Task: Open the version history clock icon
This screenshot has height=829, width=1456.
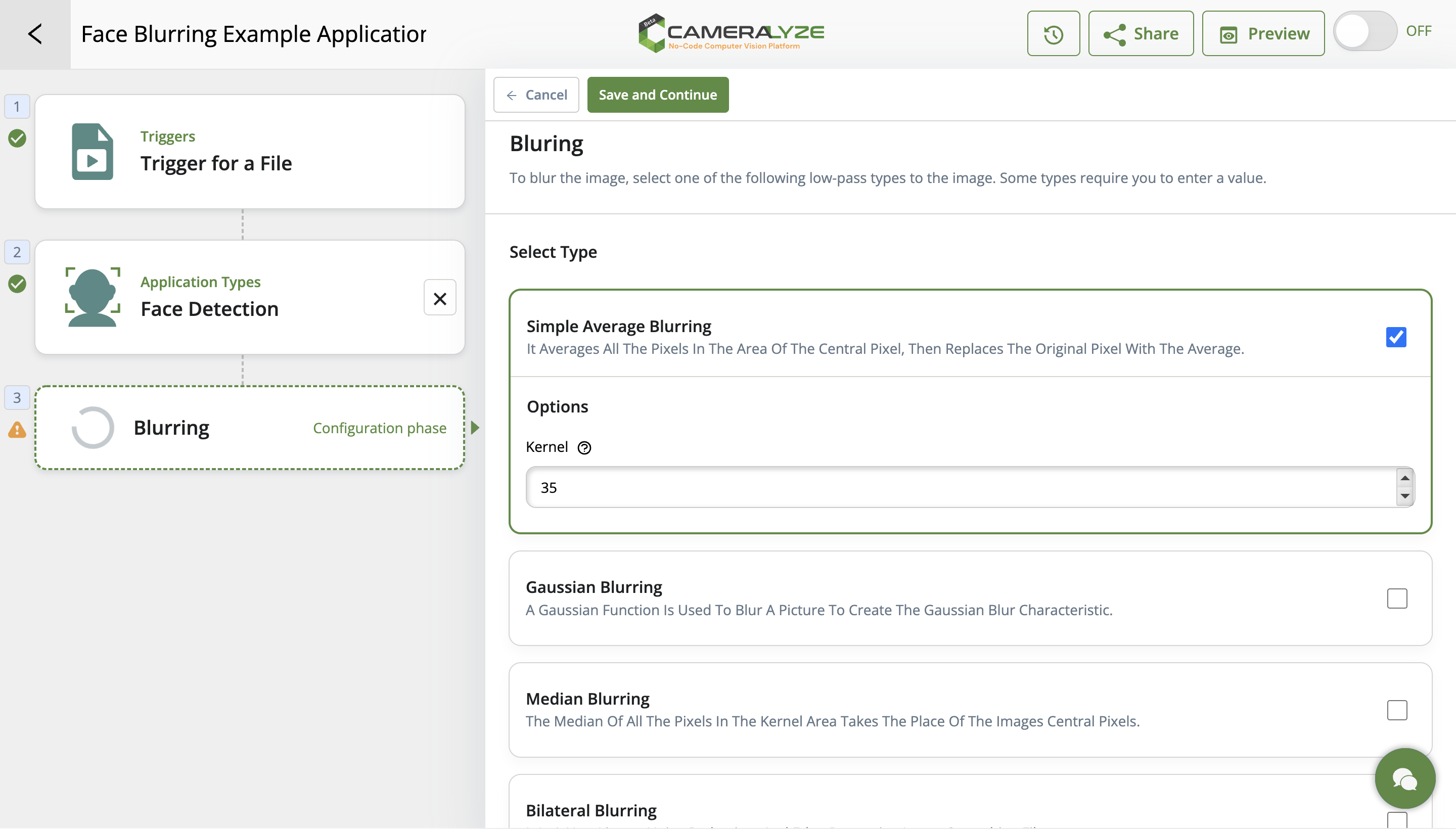Action: [x=1053, y=34]
